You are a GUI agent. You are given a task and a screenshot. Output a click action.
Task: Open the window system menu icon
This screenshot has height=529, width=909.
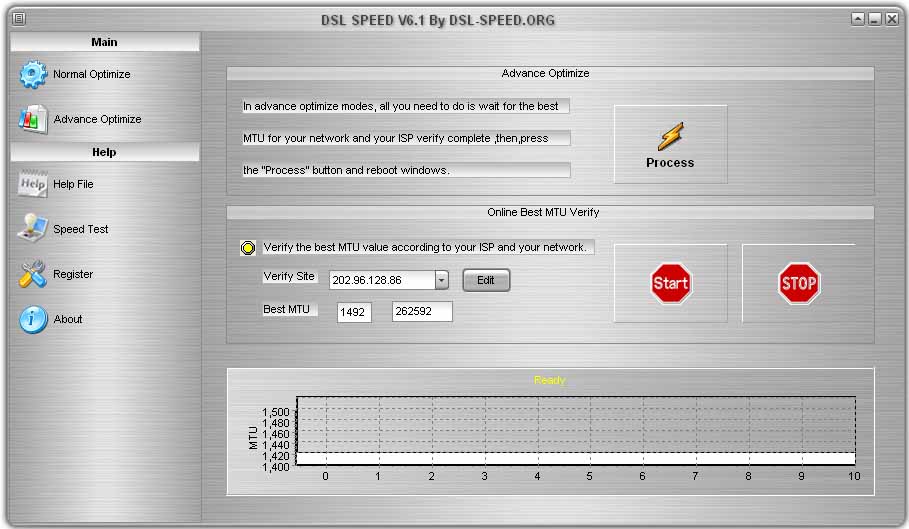pos(19,19)
